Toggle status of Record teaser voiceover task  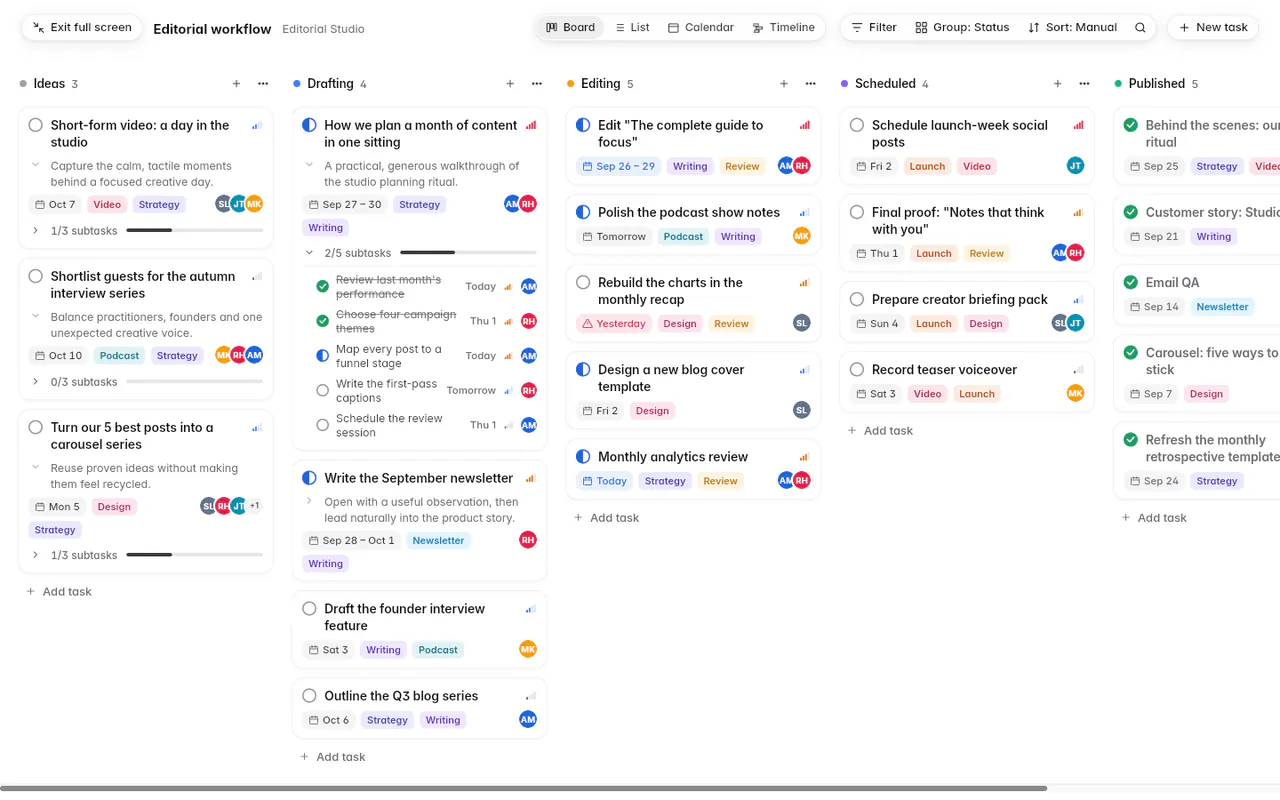click(x=857, y=369)
